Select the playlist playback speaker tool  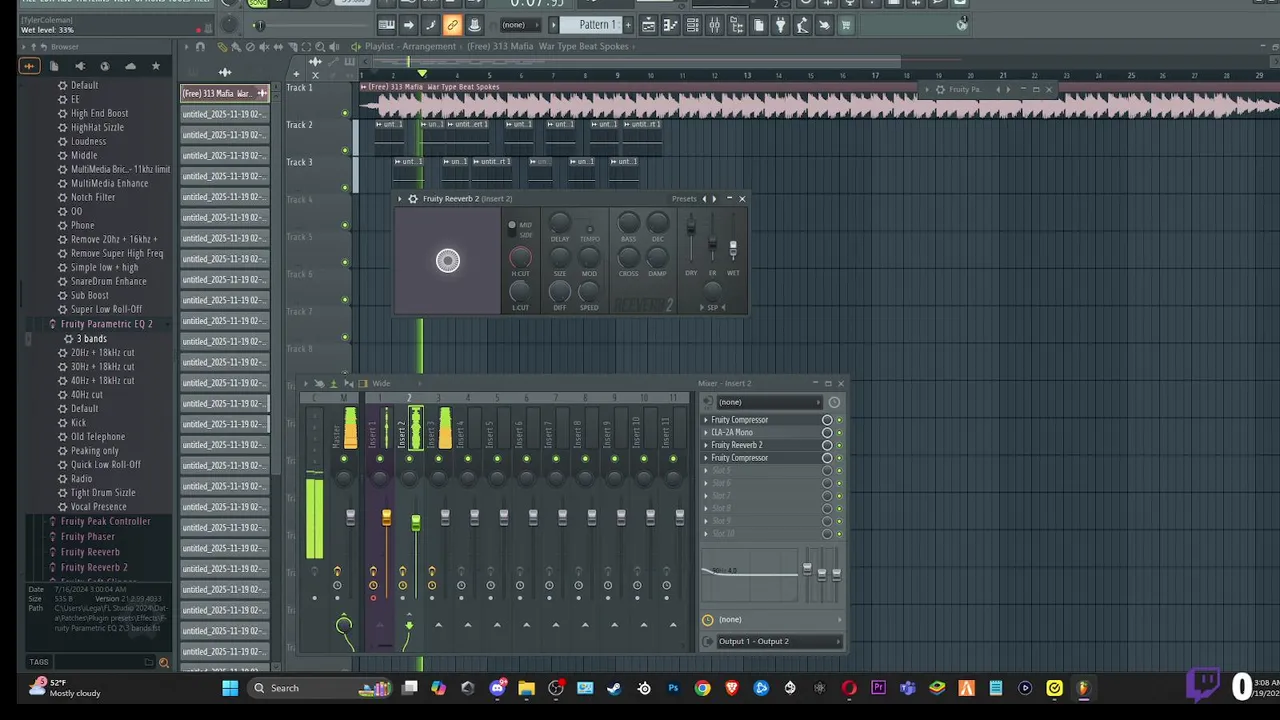[334, 47]
